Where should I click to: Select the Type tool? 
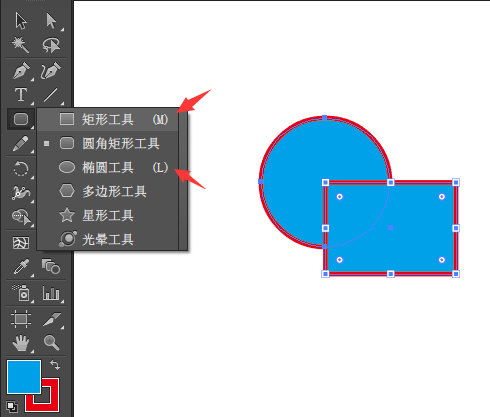(21, 95)
